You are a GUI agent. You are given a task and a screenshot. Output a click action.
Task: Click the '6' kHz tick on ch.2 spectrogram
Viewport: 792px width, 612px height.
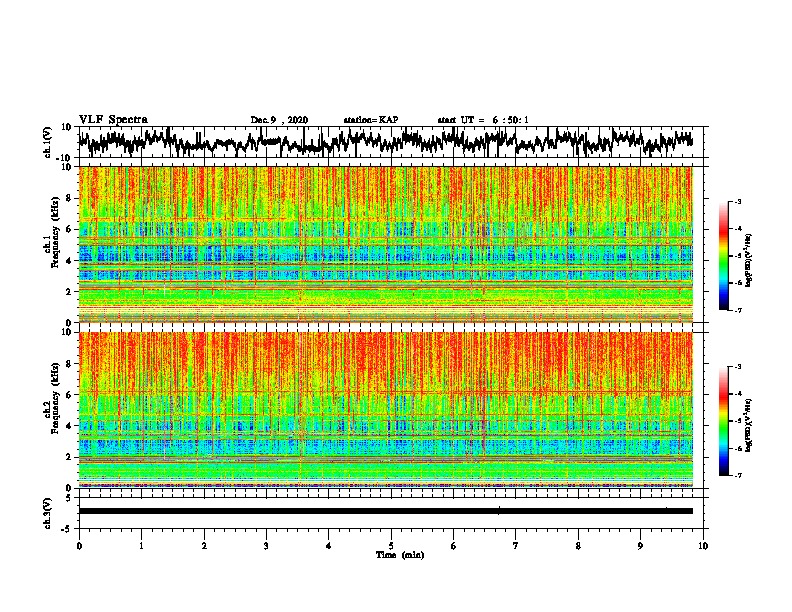[x=69, y=395]
